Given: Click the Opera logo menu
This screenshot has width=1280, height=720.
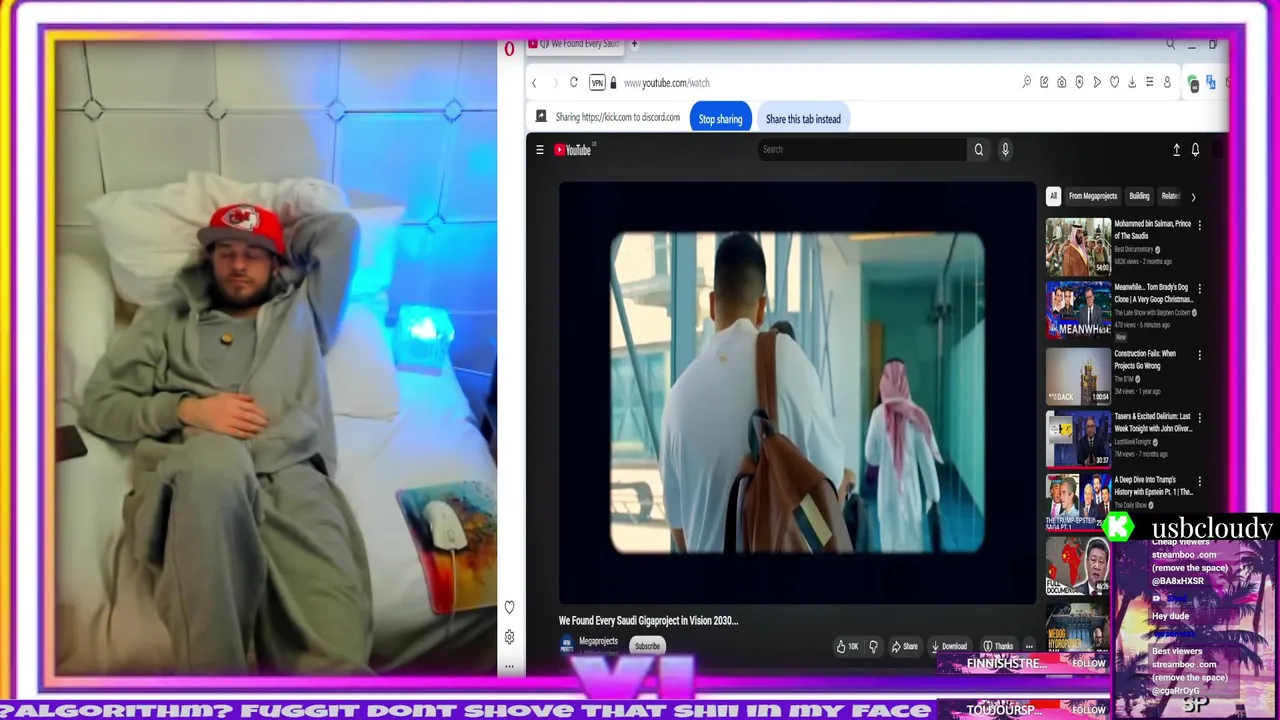Looking at the screenshot, I should point(509,48).
